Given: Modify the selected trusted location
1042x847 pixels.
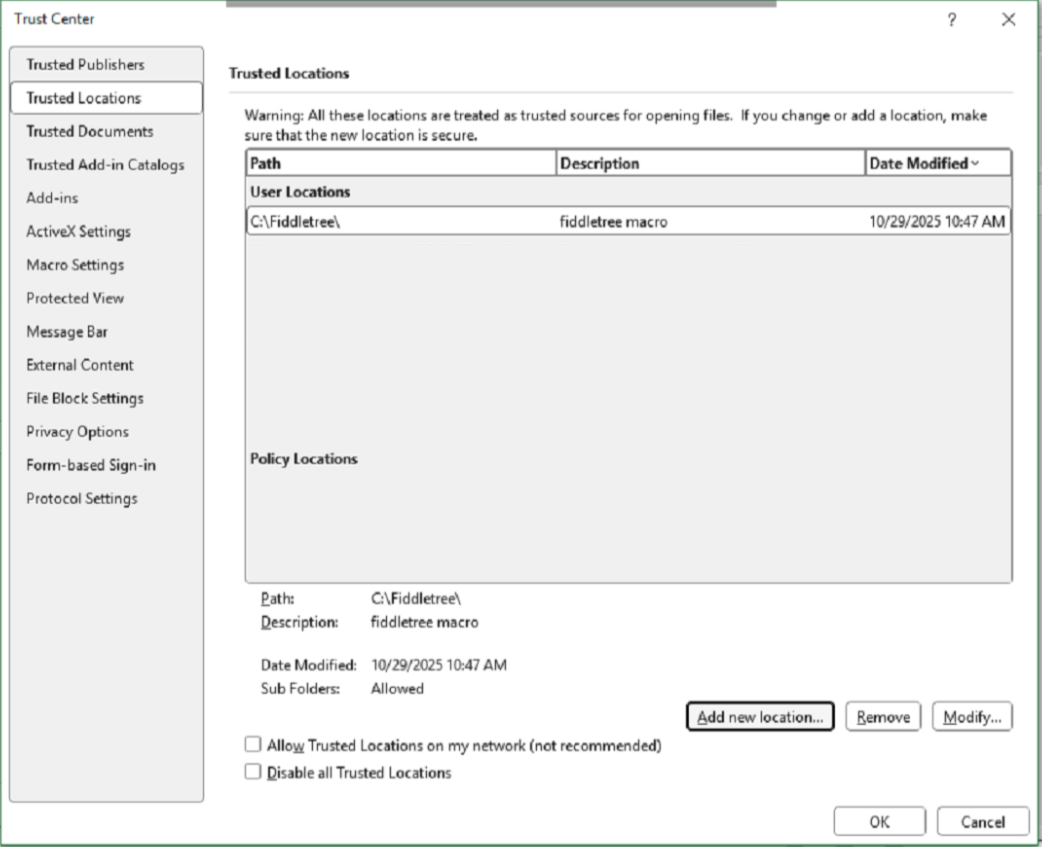Looking at the screenshot, I should coord(972,717).
